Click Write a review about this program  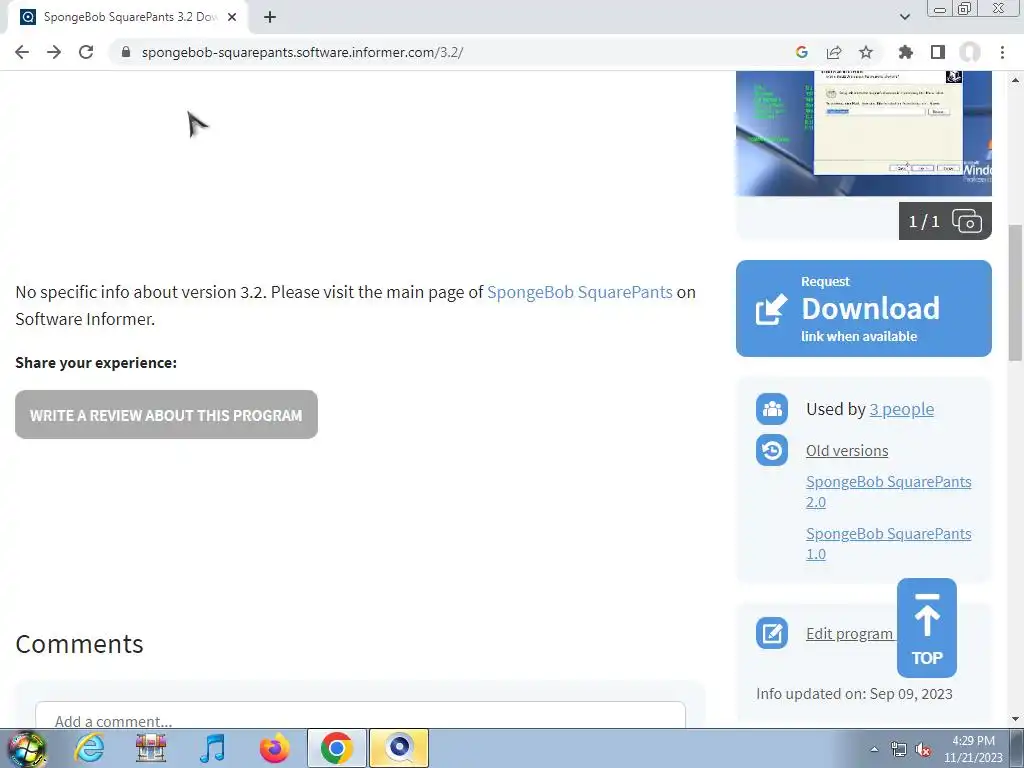(167, 415)
